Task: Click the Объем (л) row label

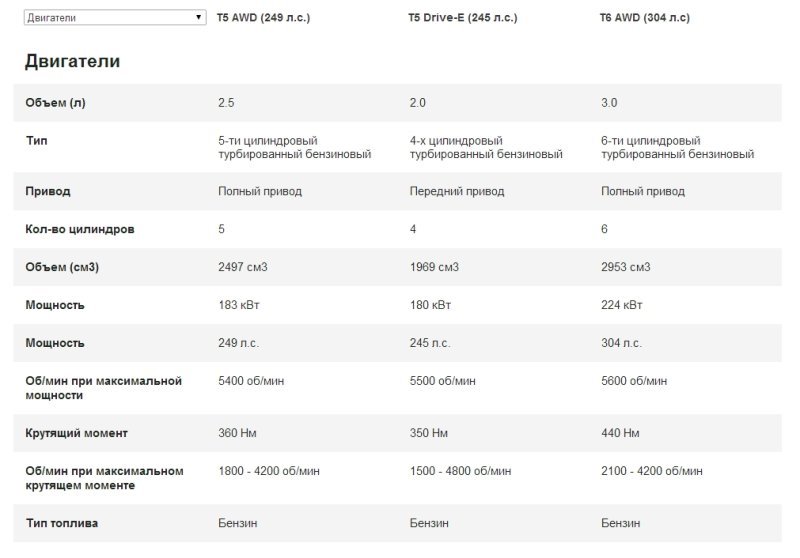Action: [55, 103]
